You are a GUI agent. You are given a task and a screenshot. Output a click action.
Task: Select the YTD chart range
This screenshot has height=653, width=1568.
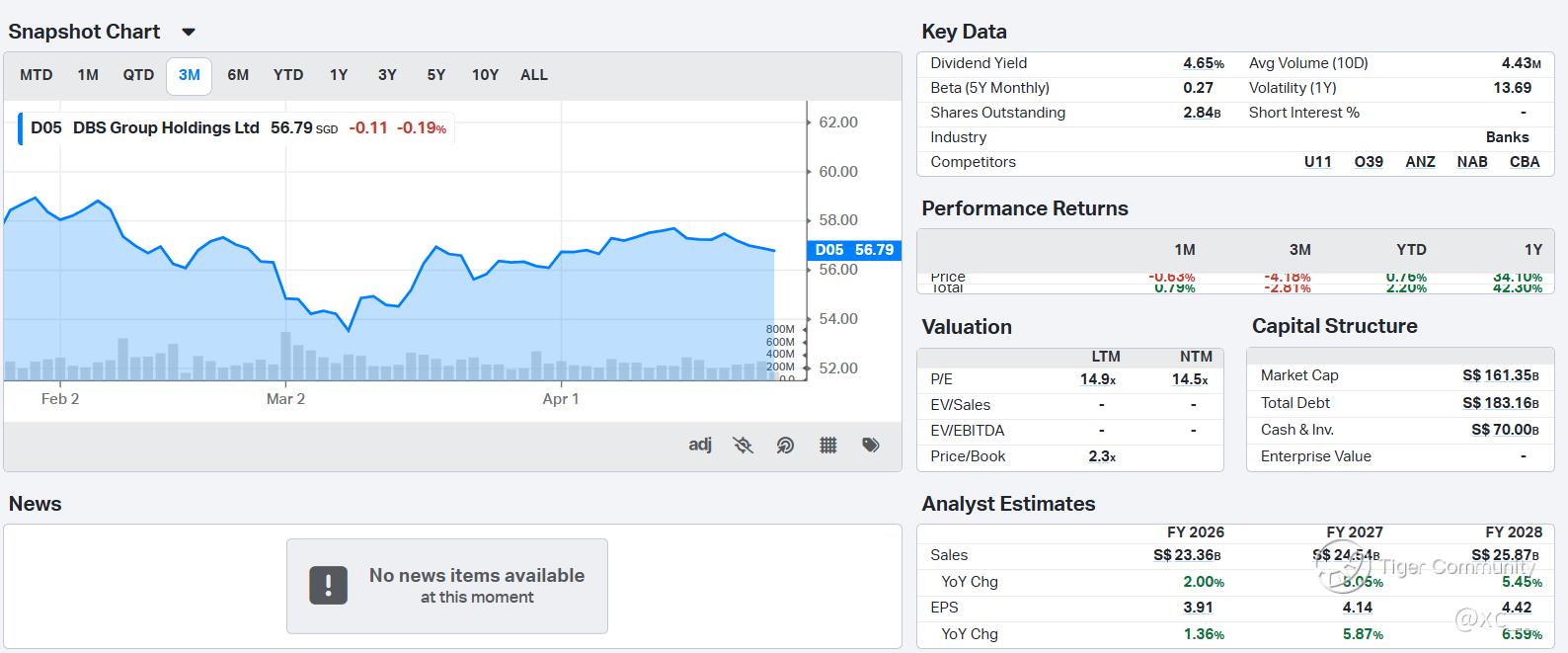click(288, 75)
